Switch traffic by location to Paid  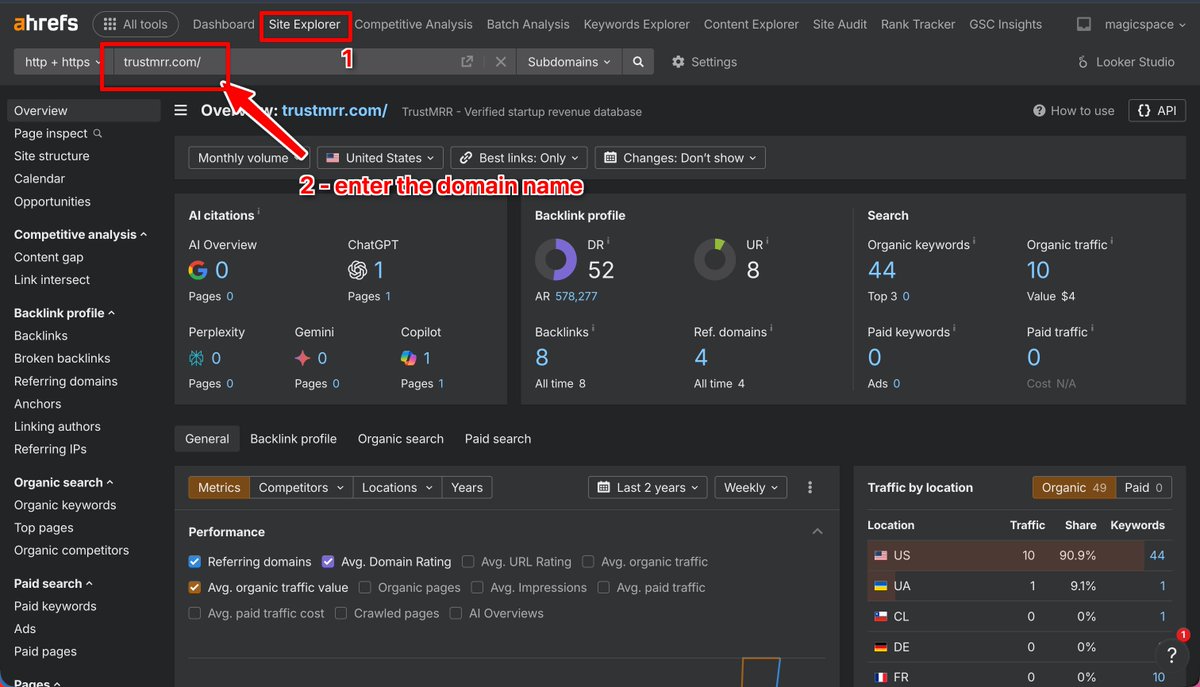[1144, 488]
